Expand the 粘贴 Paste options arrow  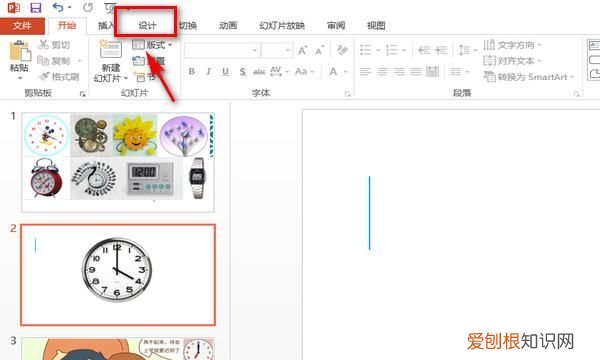20,78
